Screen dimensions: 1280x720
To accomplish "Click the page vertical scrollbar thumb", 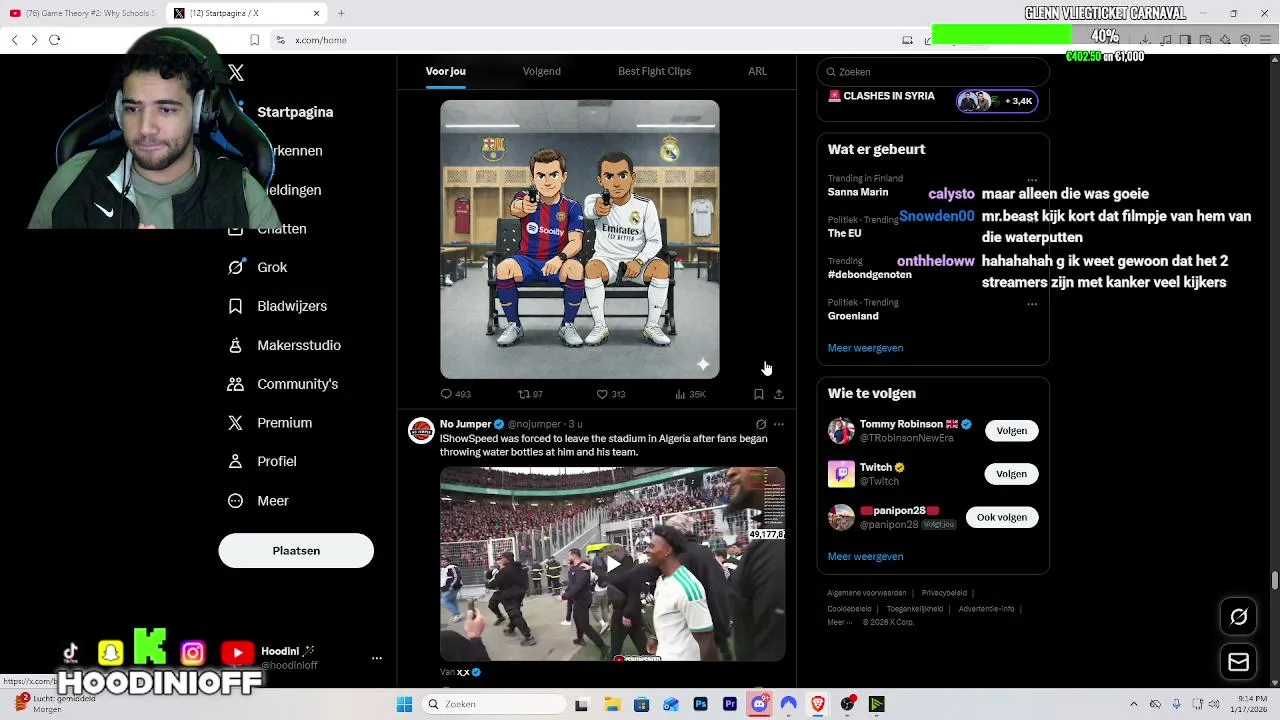I will pos(1275,581).
